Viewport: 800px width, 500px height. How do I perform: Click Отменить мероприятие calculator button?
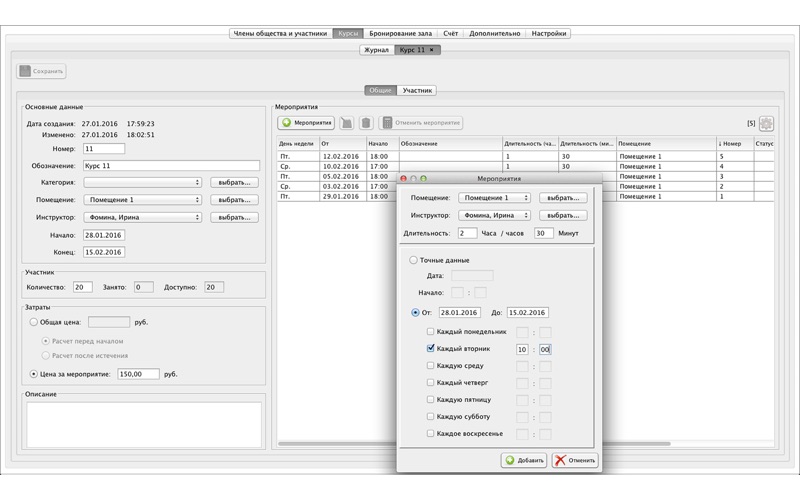421,123
